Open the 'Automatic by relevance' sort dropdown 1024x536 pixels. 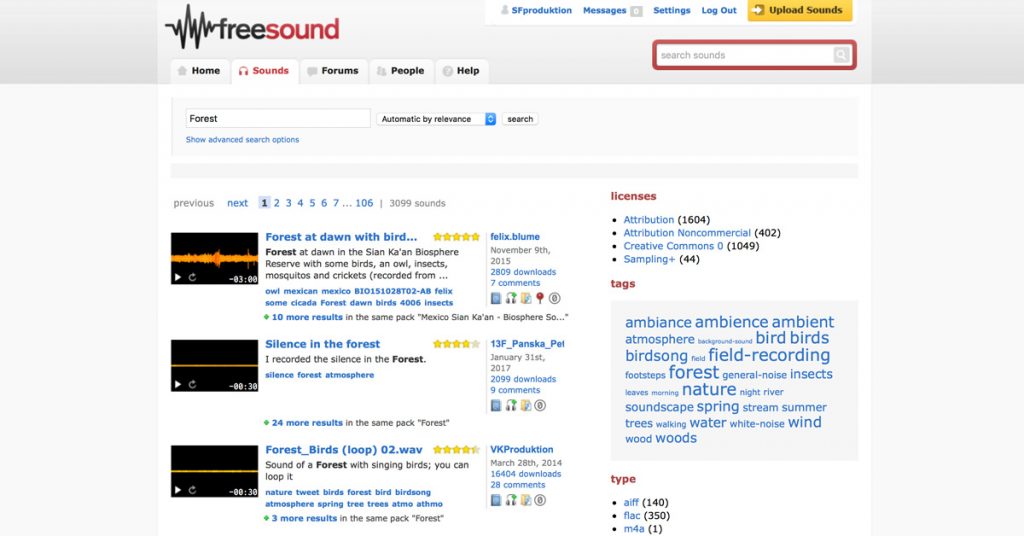tap(436, 119)
